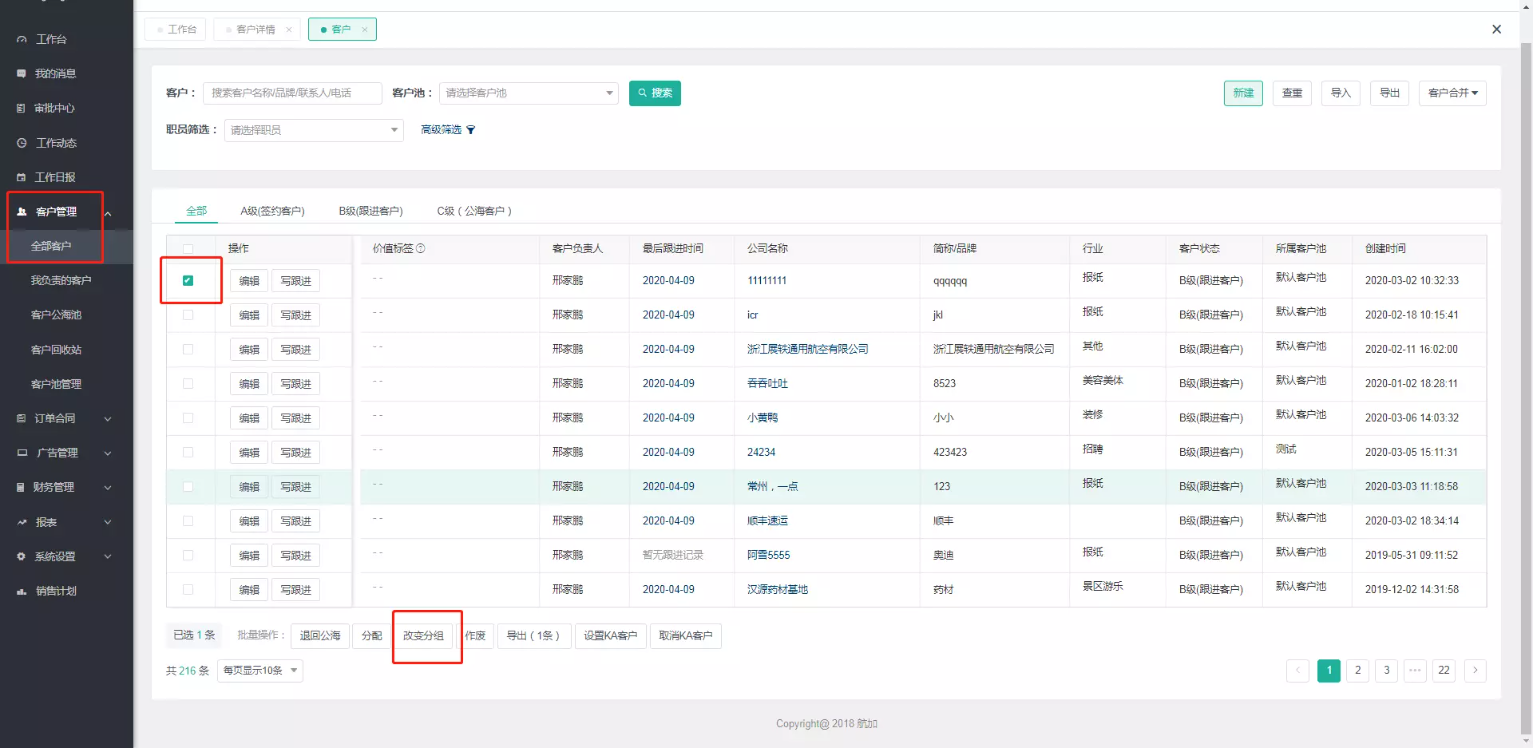
Task: Check the row for company icr
Action: pos(188,315)
